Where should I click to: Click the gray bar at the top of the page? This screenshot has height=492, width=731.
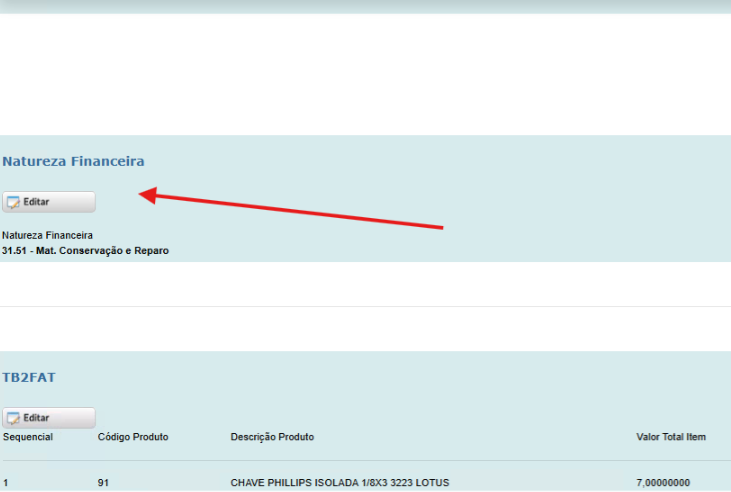pyautogui.click(x=365, y=6)
